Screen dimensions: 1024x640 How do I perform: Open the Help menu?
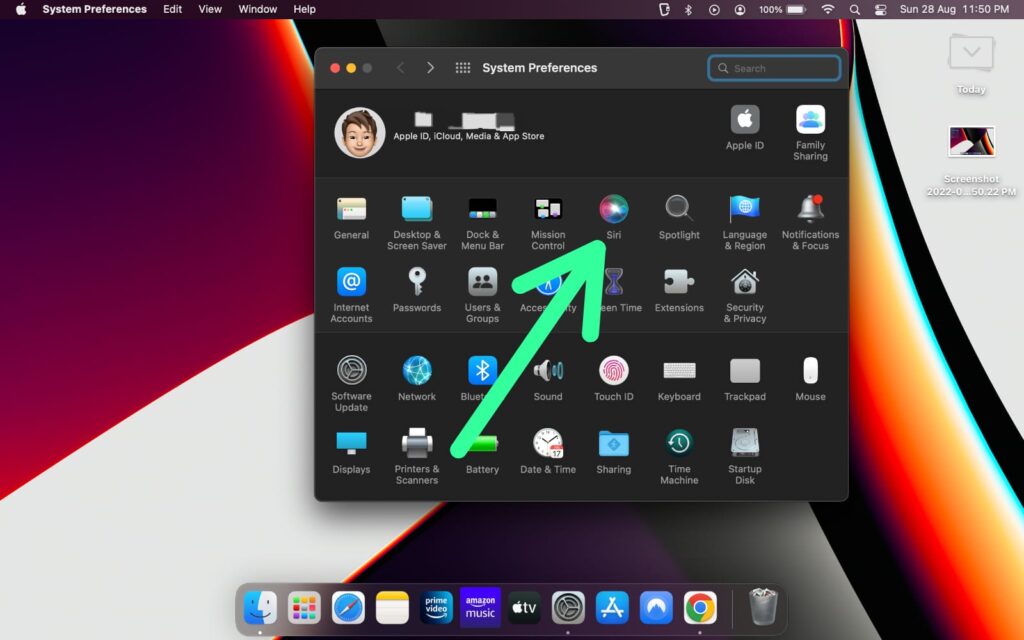(x=304, y=9)
